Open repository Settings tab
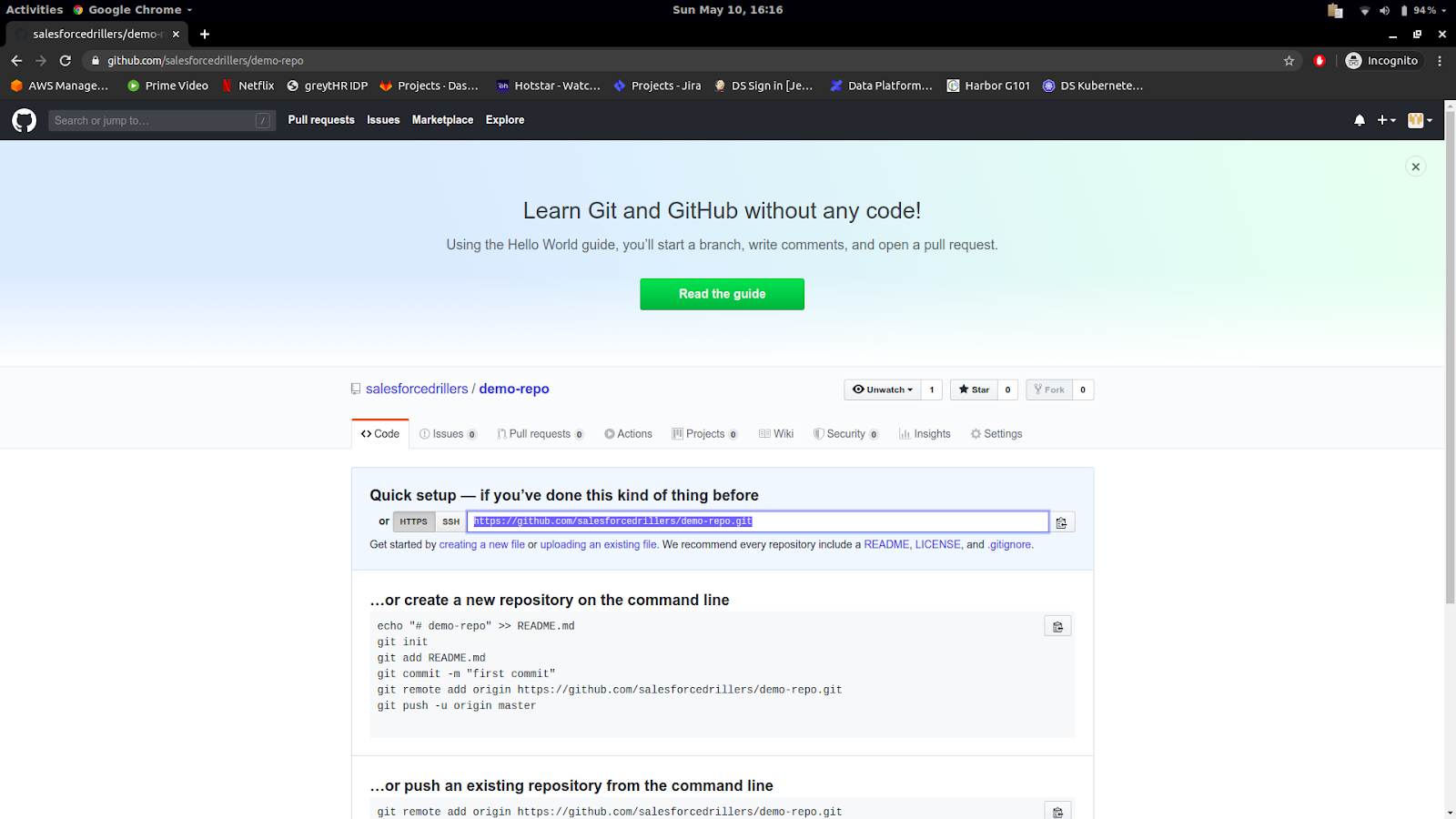The image size is (1456, 819). [x=996, y=434]
